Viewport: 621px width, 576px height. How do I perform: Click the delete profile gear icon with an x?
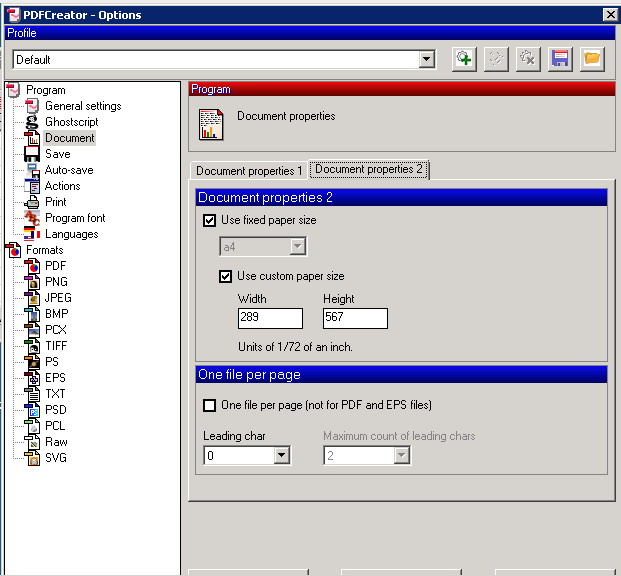tap(528, 59)
